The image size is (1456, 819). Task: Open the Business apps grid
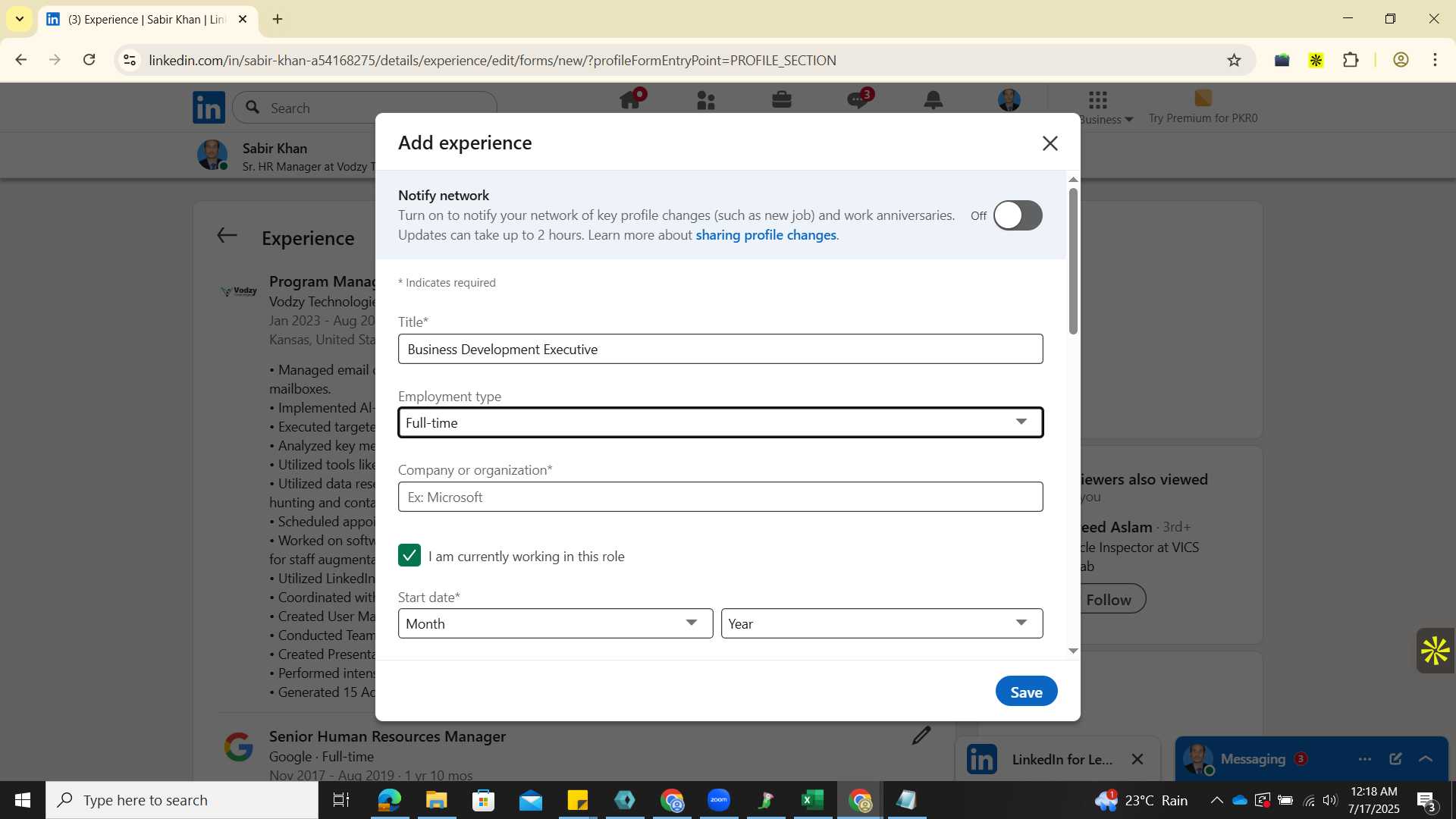[1098, 99]
